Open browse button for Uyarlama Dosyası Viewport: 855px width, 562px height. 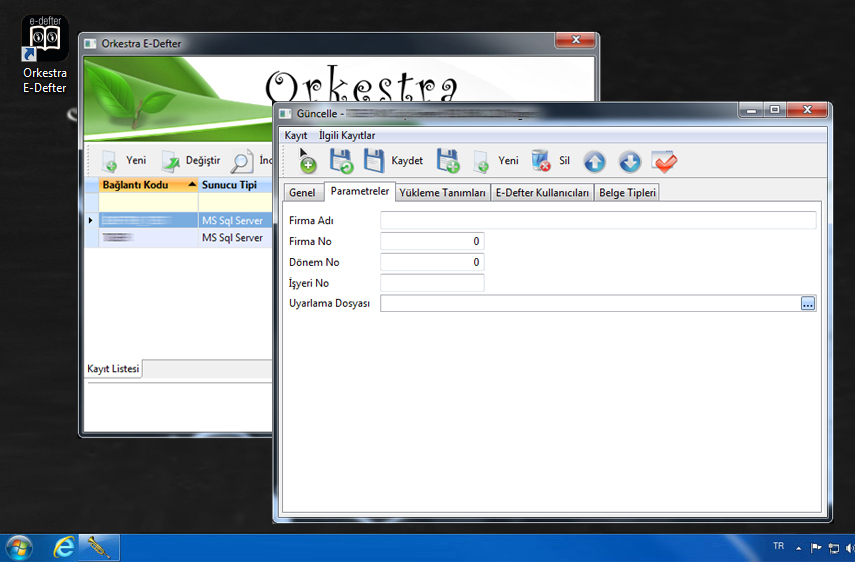[x=808, y=304]
